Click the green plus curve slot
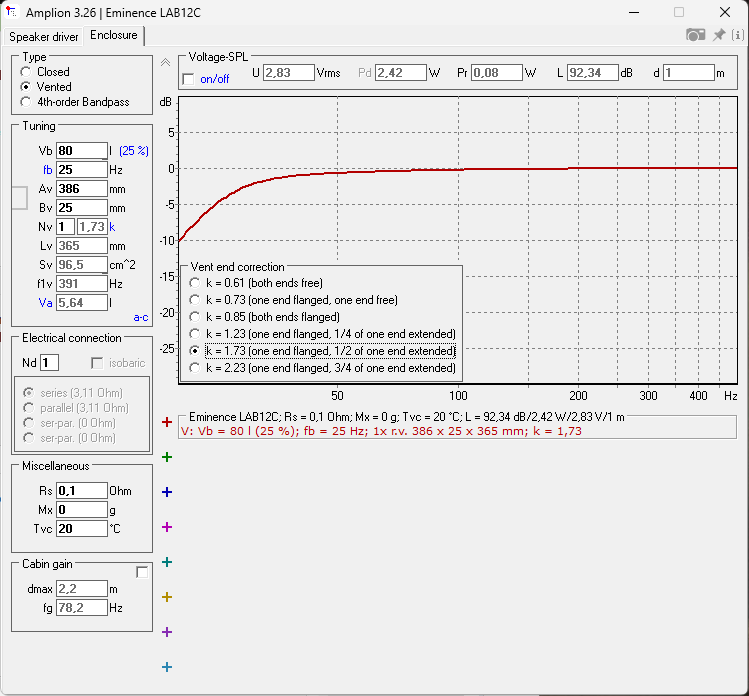Image resolution: width=749 pixels, height=696 pixels. click(x=167, y=457)
